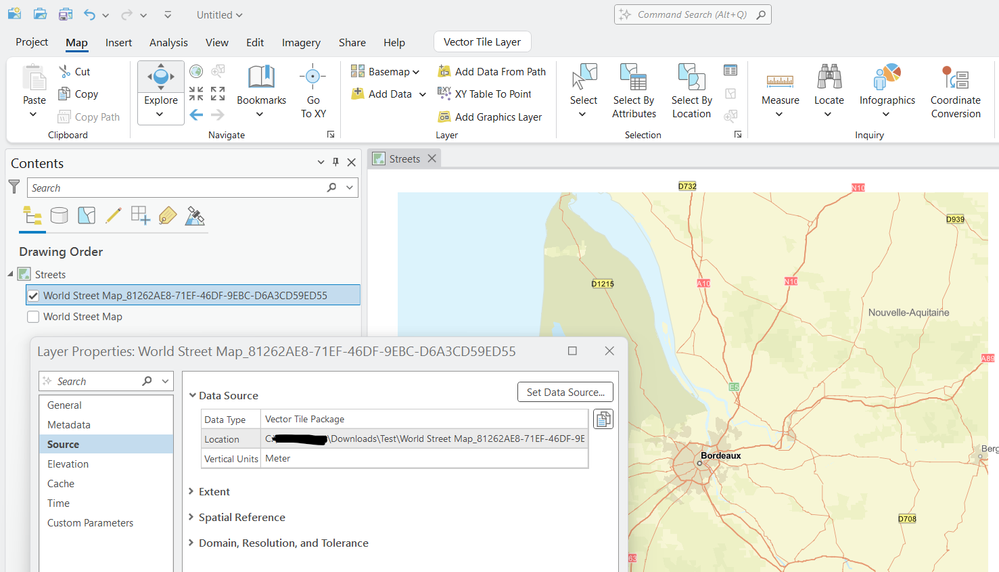Copy the data source path icon
The image size is (999, 572).
pos(603,419)
